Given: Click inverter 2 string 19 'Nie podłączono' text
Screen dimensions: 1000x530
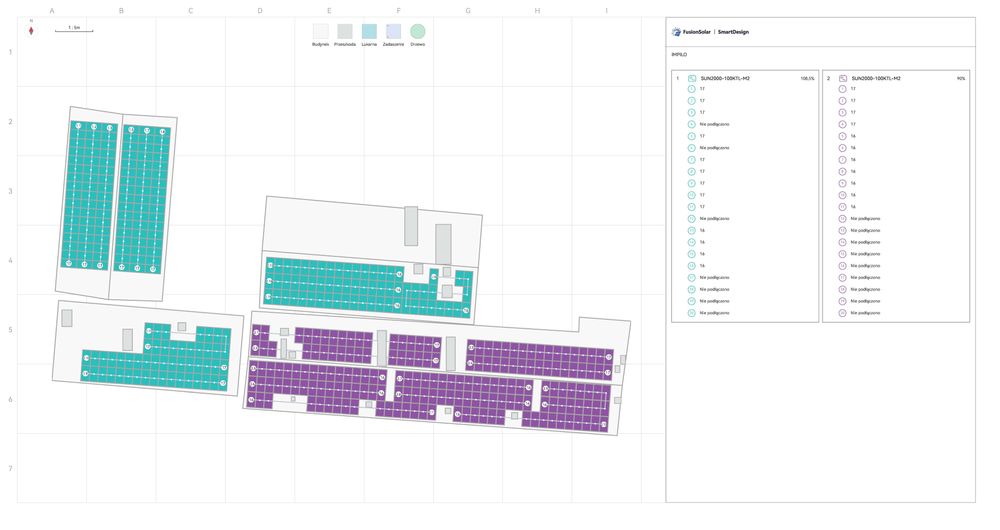Looking at the screenshot, I should point(865,302).
